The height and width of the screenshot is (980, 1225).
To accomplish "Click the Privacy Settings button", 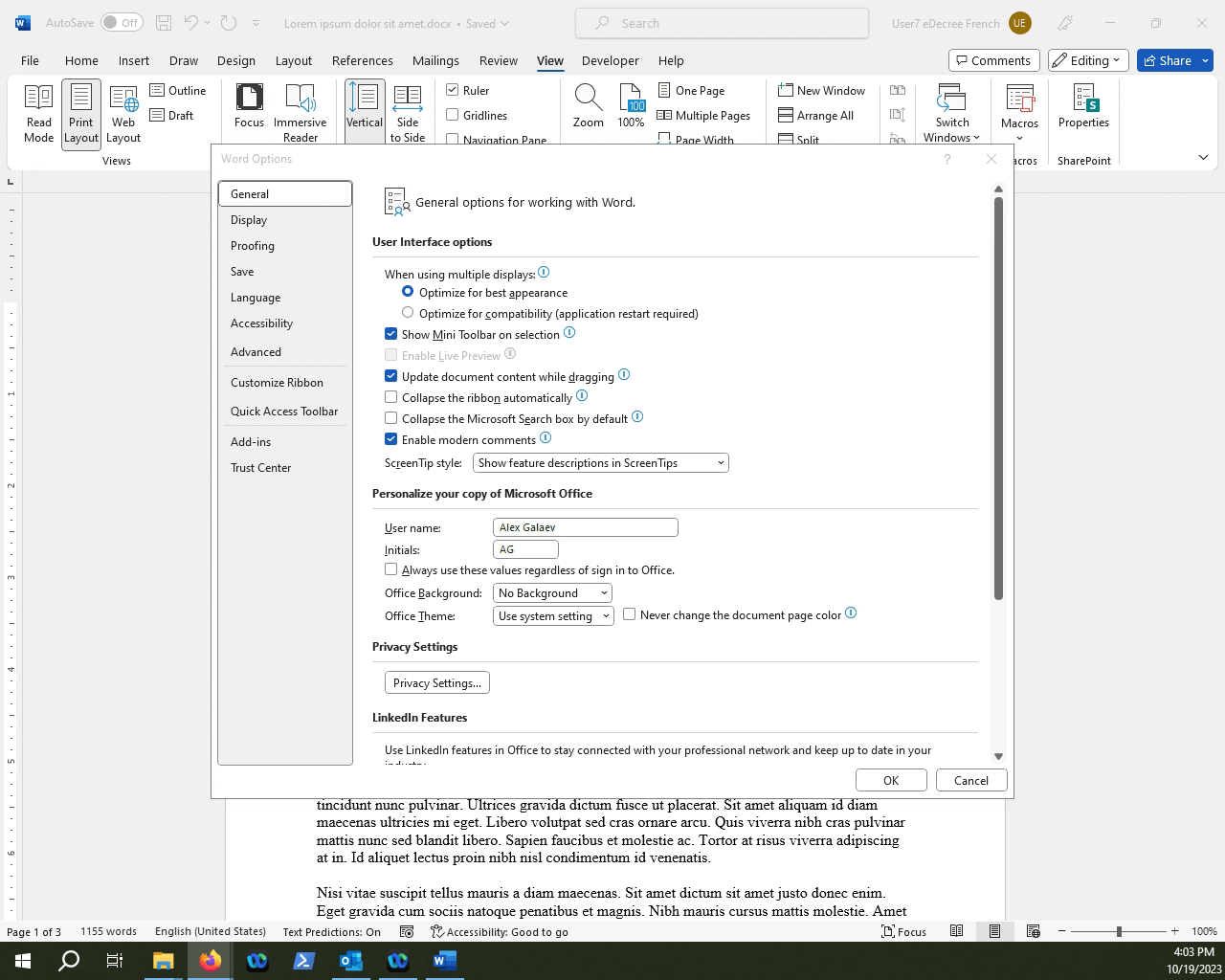I will pos(436,682).
